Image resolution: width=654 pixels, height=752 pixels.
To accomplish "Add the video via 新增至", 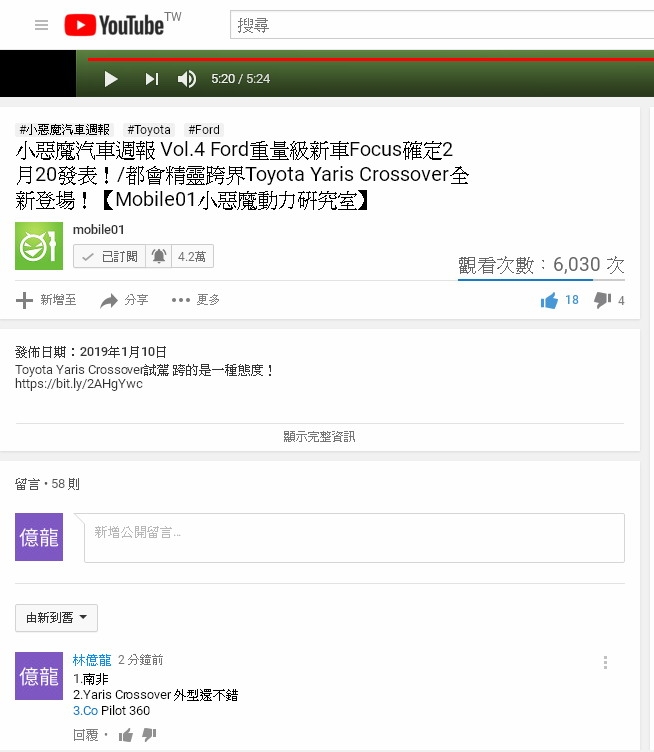I will (46, 300).
